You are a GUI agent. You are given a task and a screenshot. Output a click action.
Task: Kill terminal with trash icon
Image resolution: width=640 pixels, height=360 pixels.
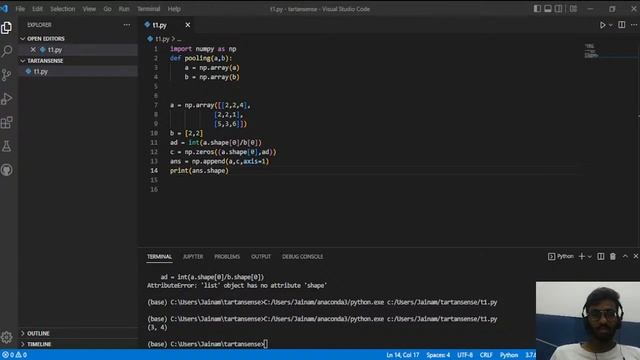coord(613,256)
